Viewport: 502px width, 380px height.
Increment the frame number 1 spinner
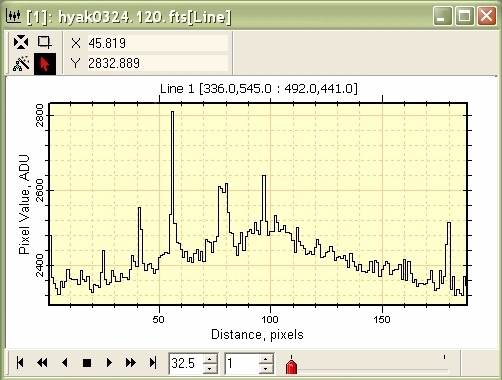coord(266,359)
